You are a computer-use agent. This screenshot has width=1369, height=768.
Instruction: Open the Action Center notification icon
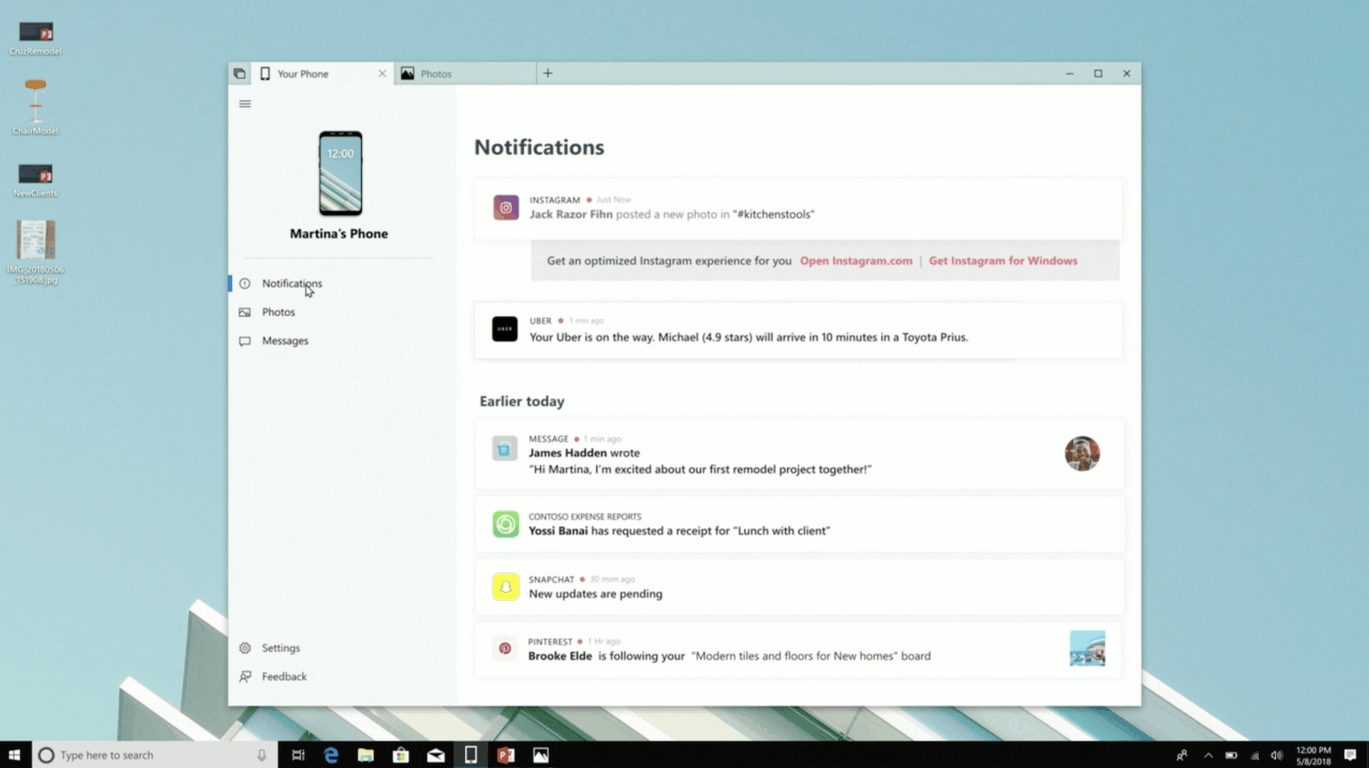click(1350, 755)
